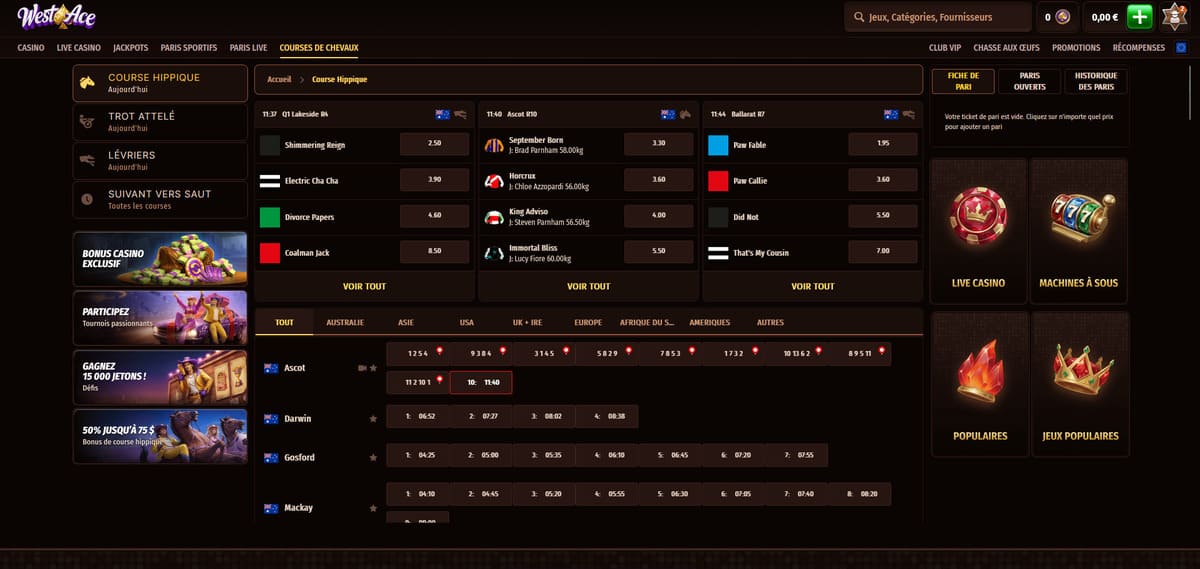
Task: Click the purple coin balance icon
Action: click(x=1063, y=17)
